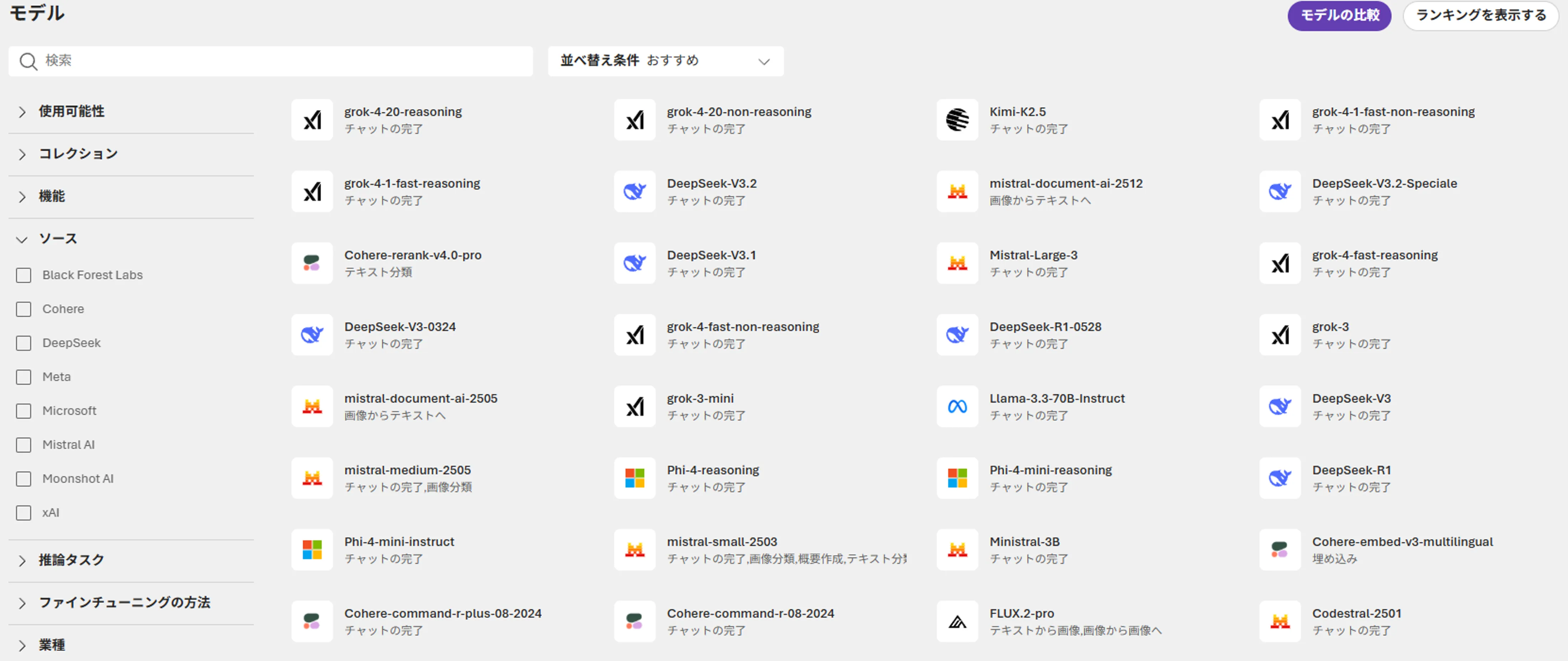Click the Mistral icon for Codestral-2501
Screen dimensions: 1568x661
(x=1279, y=622)
